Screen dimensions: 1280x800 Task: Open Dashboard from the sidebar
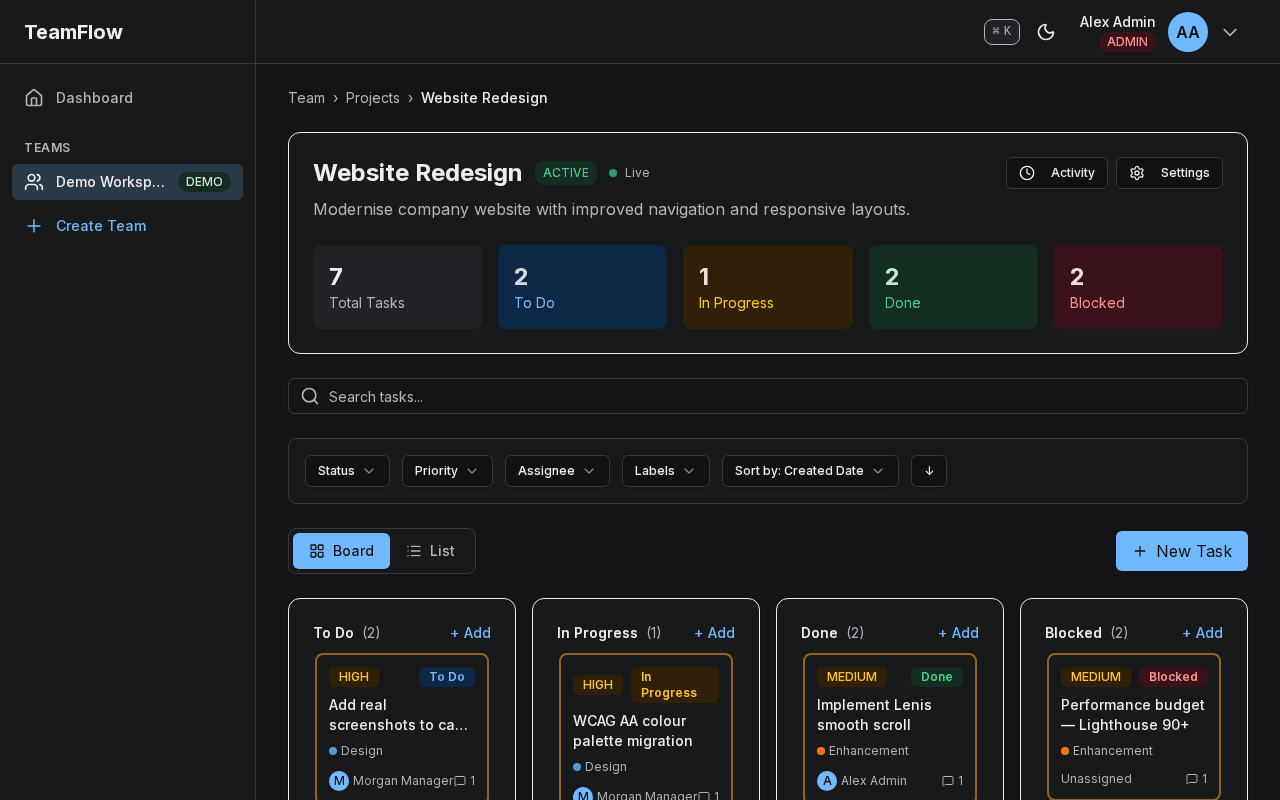pos(94,98)
